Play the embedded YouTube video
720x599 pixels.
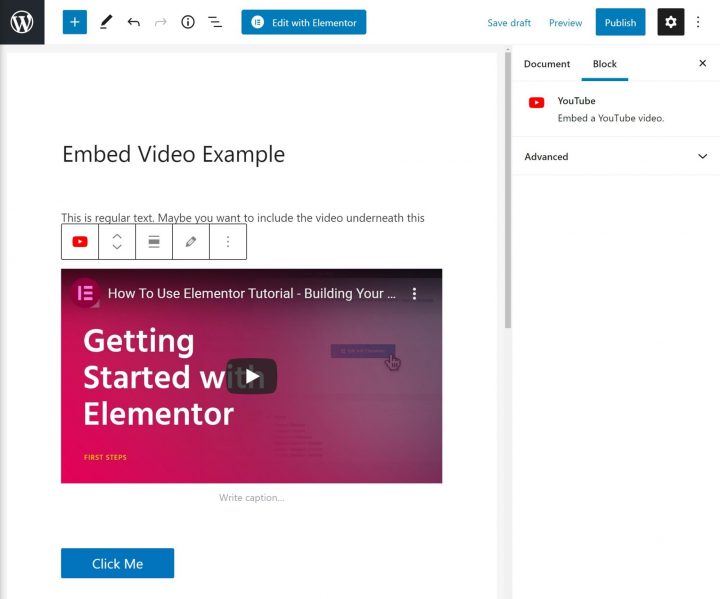252,376
